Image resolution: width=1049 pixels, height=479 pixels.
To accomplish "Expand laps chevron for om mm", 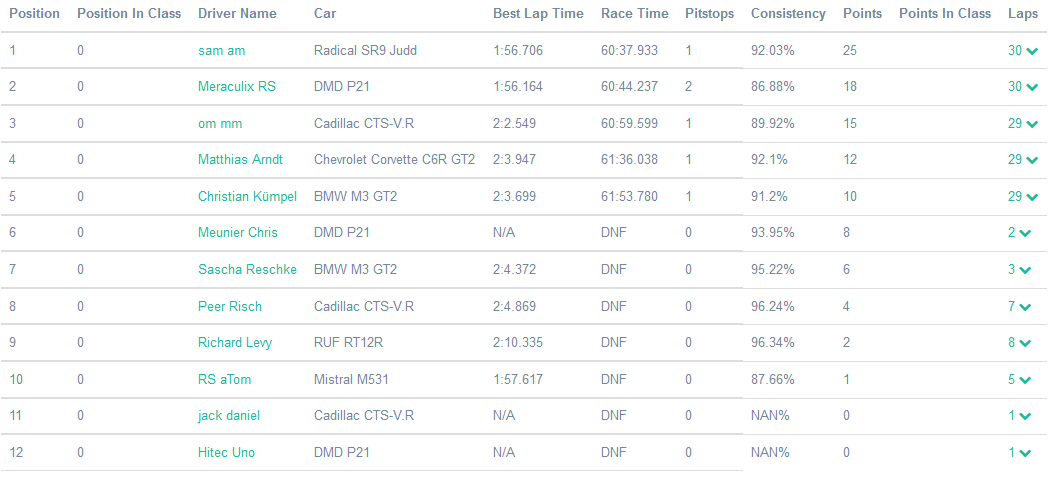I will [x=1031, y=124].
